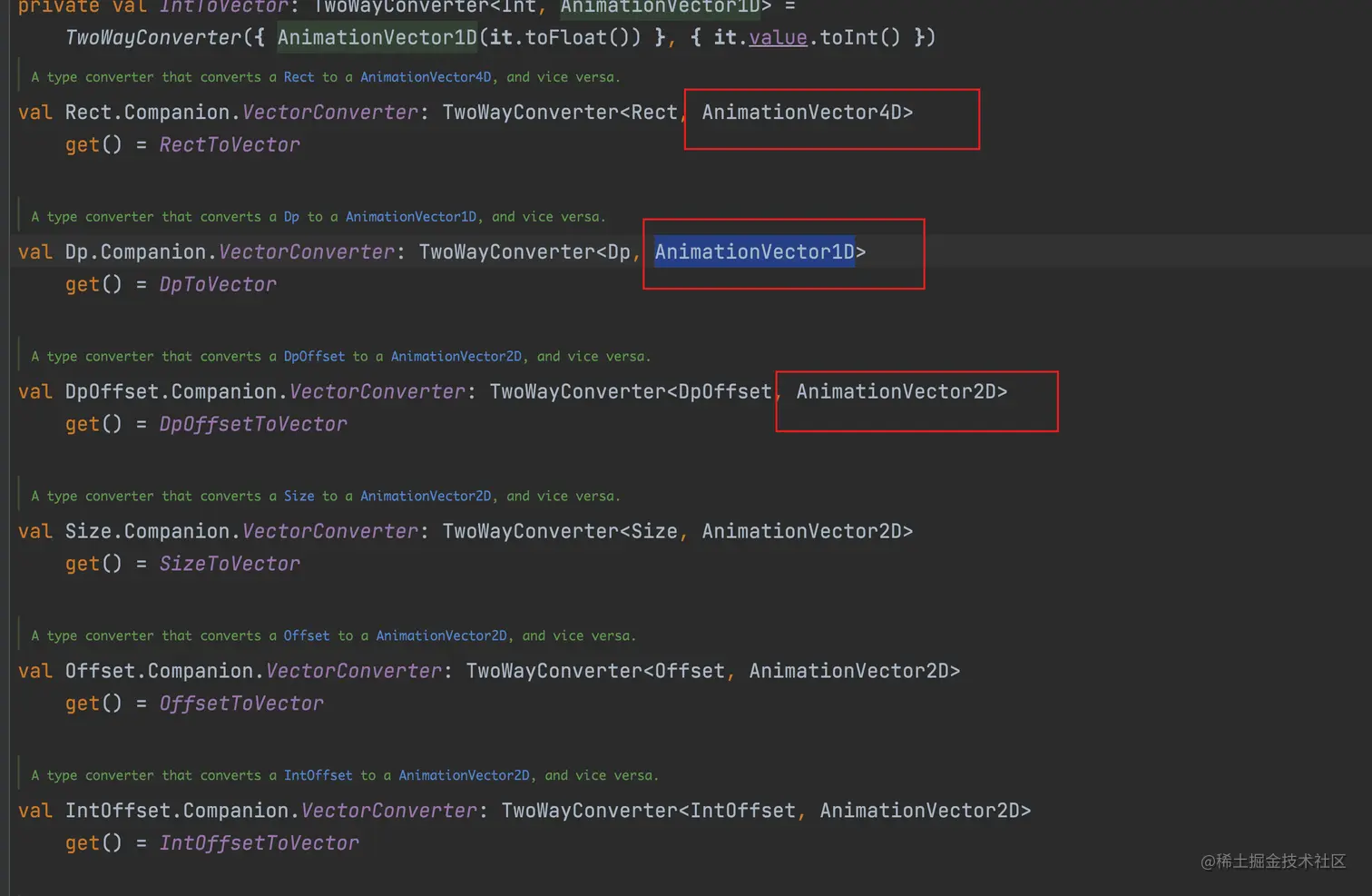
Task: Place cursor on the SizeToVector reference
Action: tap(230, 565)
